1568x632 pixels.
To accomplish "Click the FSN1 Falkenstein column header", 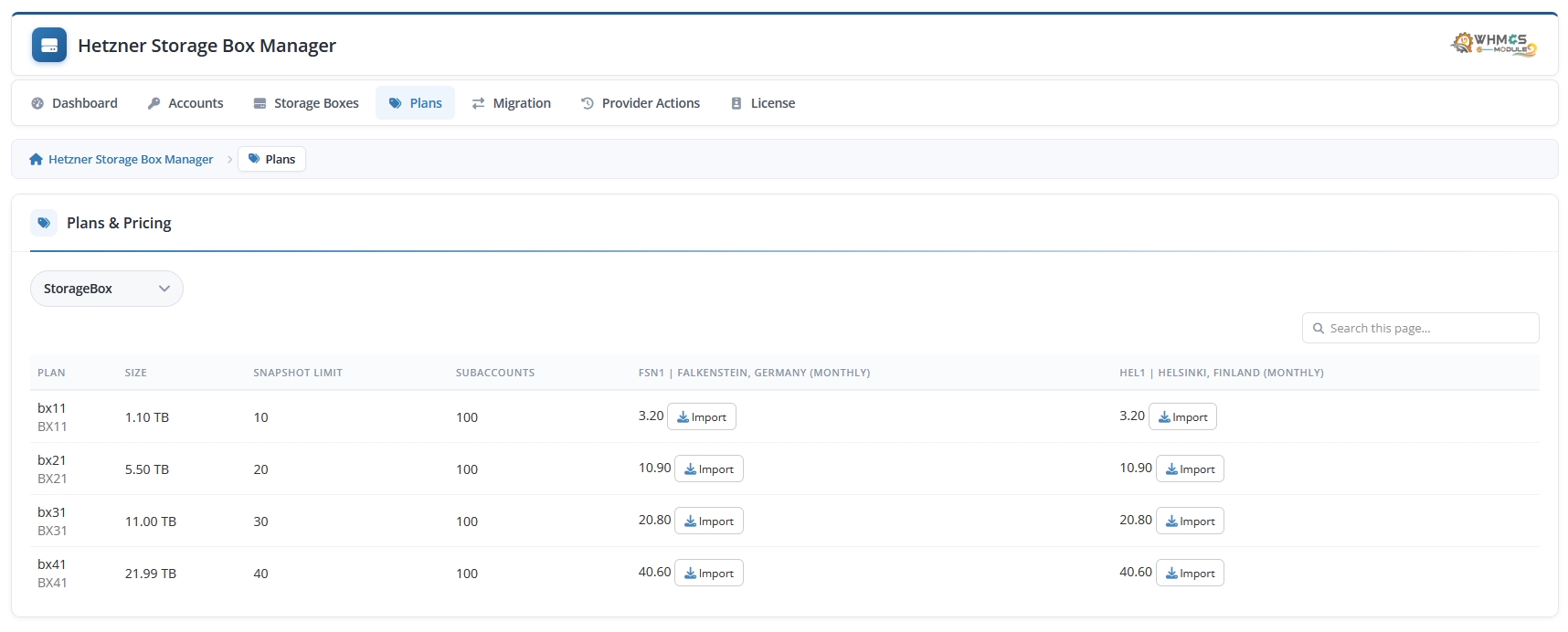I will [754, 373].
